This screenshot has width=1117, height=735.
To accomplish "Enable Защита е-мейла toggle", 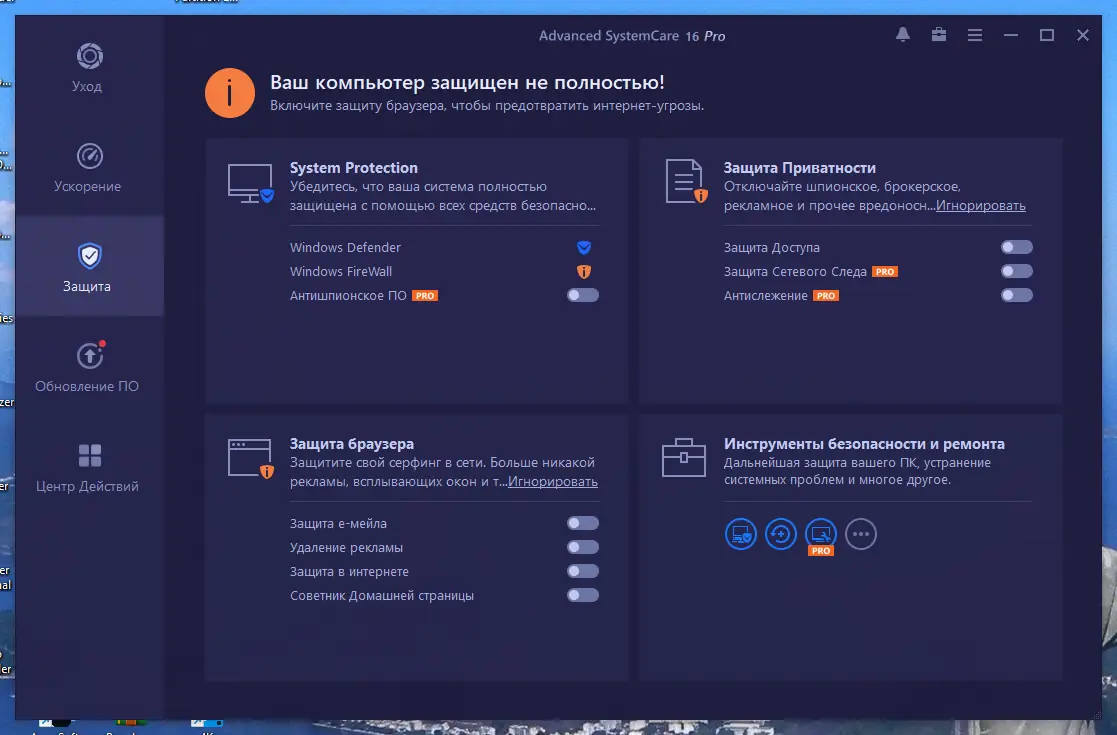I will click(x=583, y=523).
